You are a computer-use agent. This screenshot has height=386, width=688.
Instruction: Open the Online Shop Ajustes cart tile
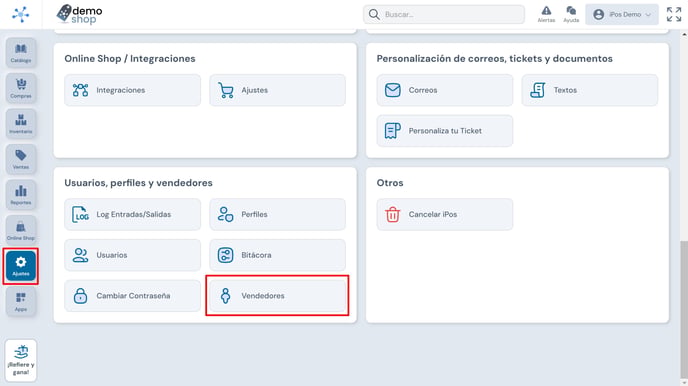click(277, 90)
